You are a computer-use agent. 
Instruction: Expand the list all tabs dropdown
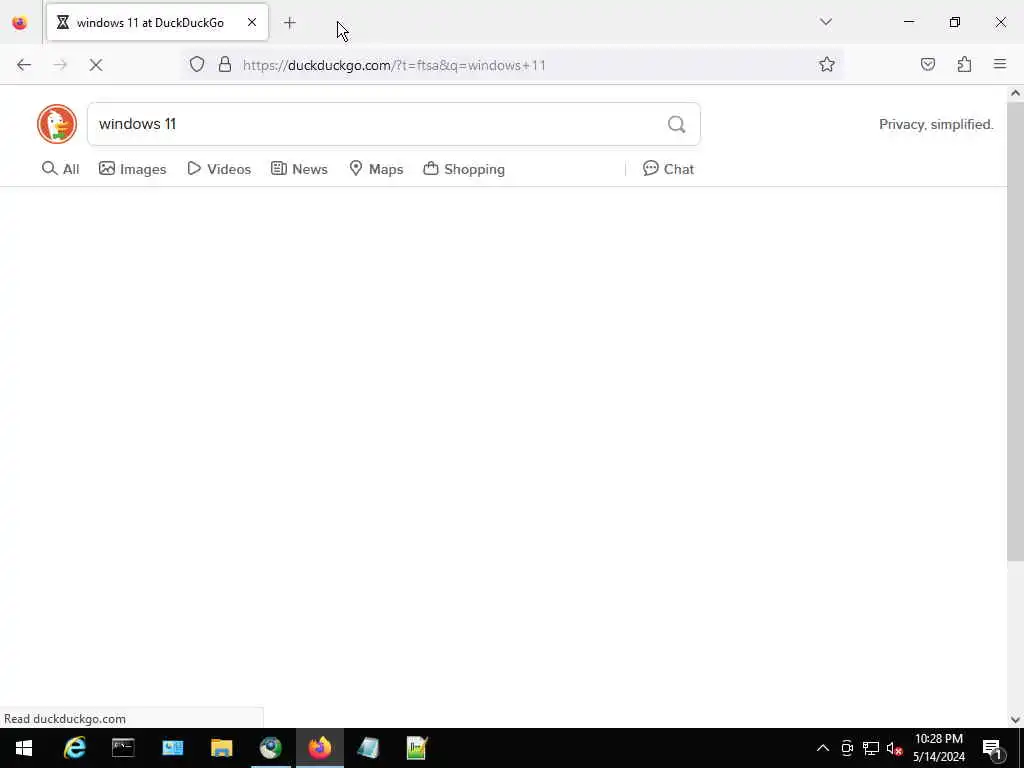click(x=826, y=22)
